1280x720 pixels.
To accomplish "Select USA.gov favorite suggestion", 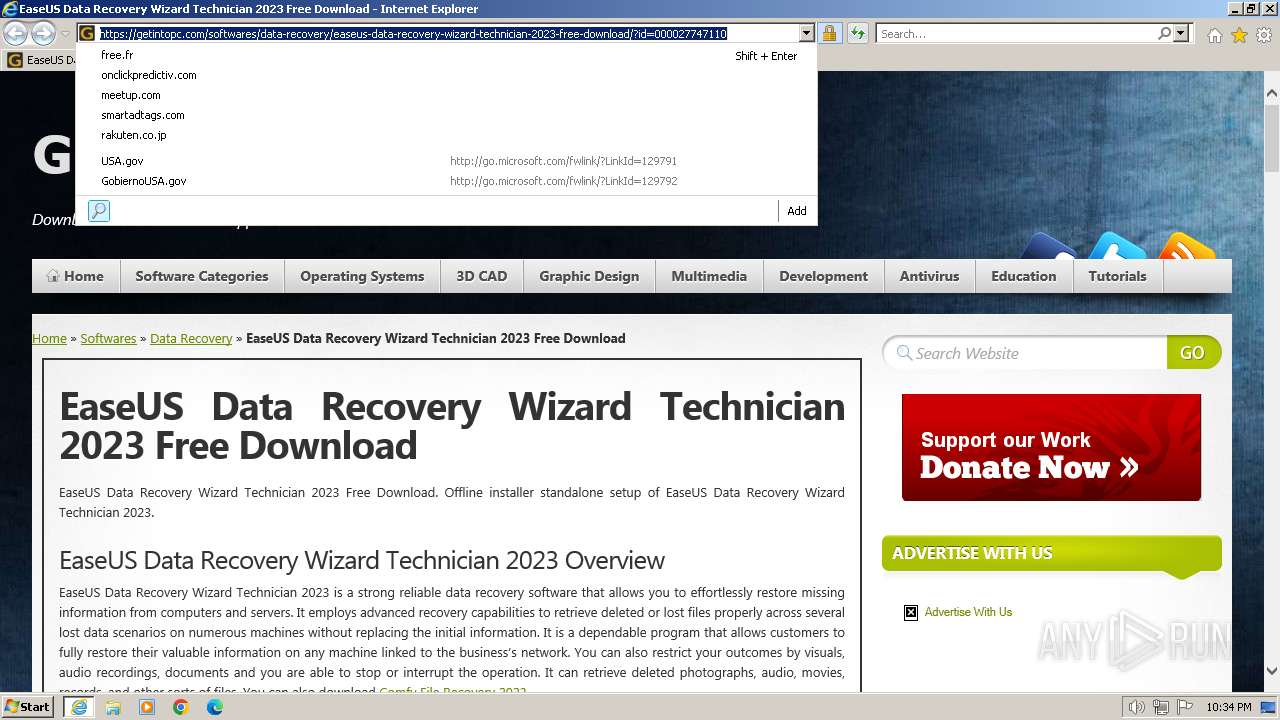I will pos(446,161).
